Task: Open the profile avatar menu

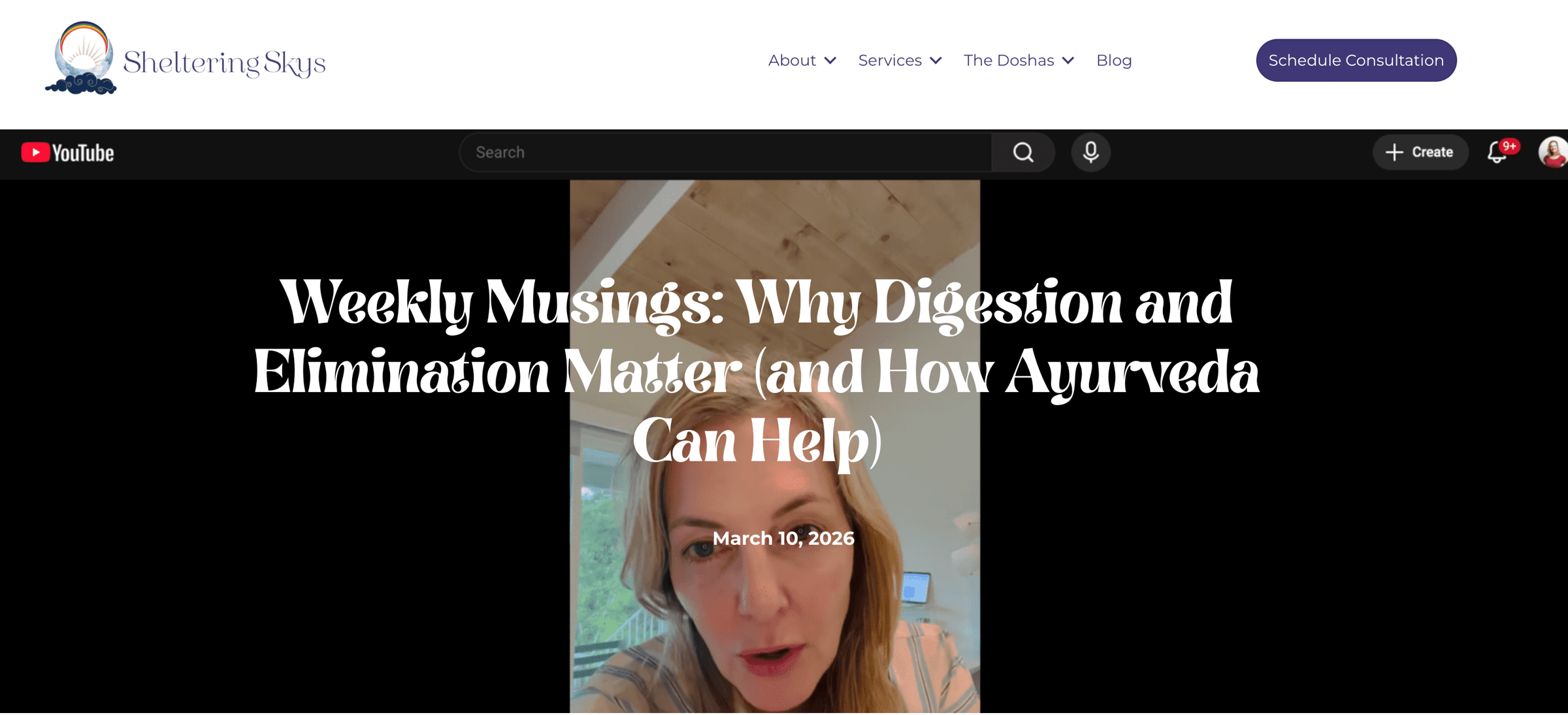Action: (1553, 152)
